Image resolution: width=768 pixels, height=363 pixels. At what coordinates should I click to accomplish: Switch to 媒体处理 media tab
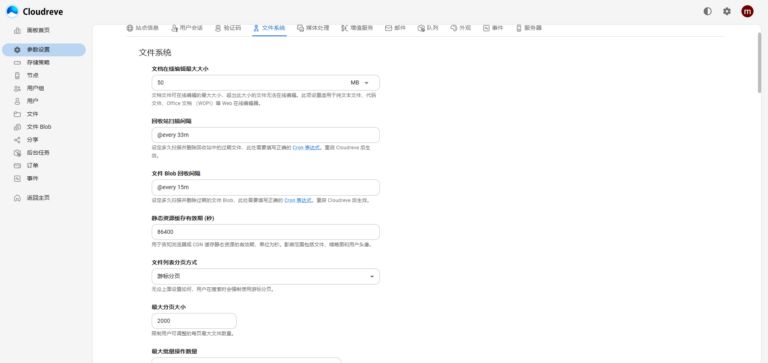pyautogui.click(x=313, y=28)
